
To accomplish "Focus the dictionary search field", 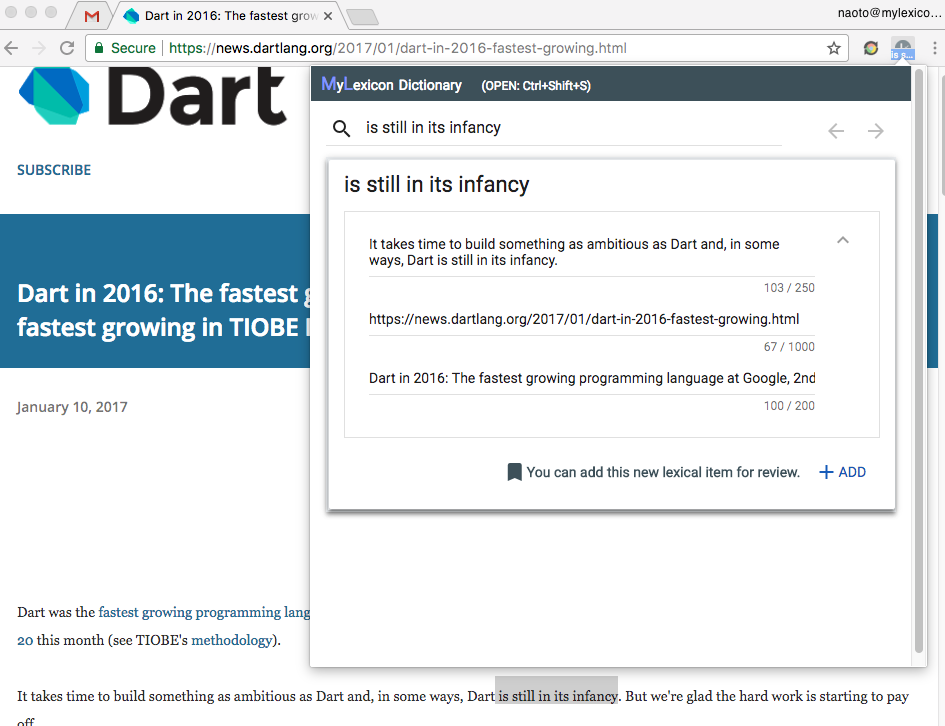I will [x=573, y=128].
